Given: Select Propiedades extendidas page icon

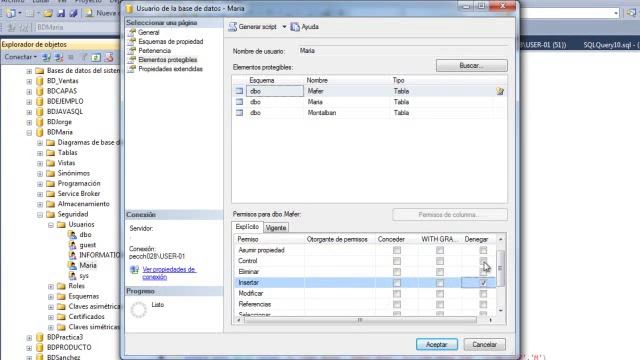Looking at the screenshot, I should (131, 69).
